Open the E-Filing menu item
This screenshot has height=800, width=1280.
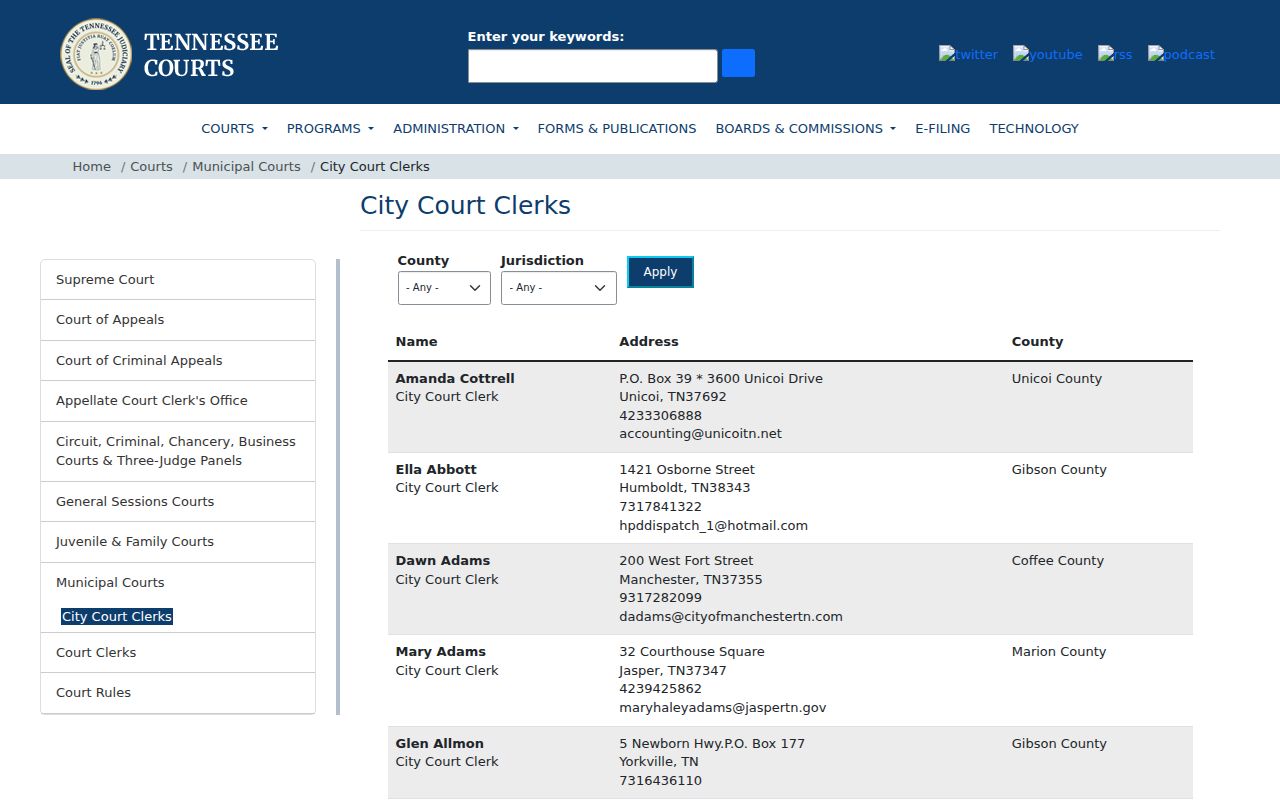point(943,128)
